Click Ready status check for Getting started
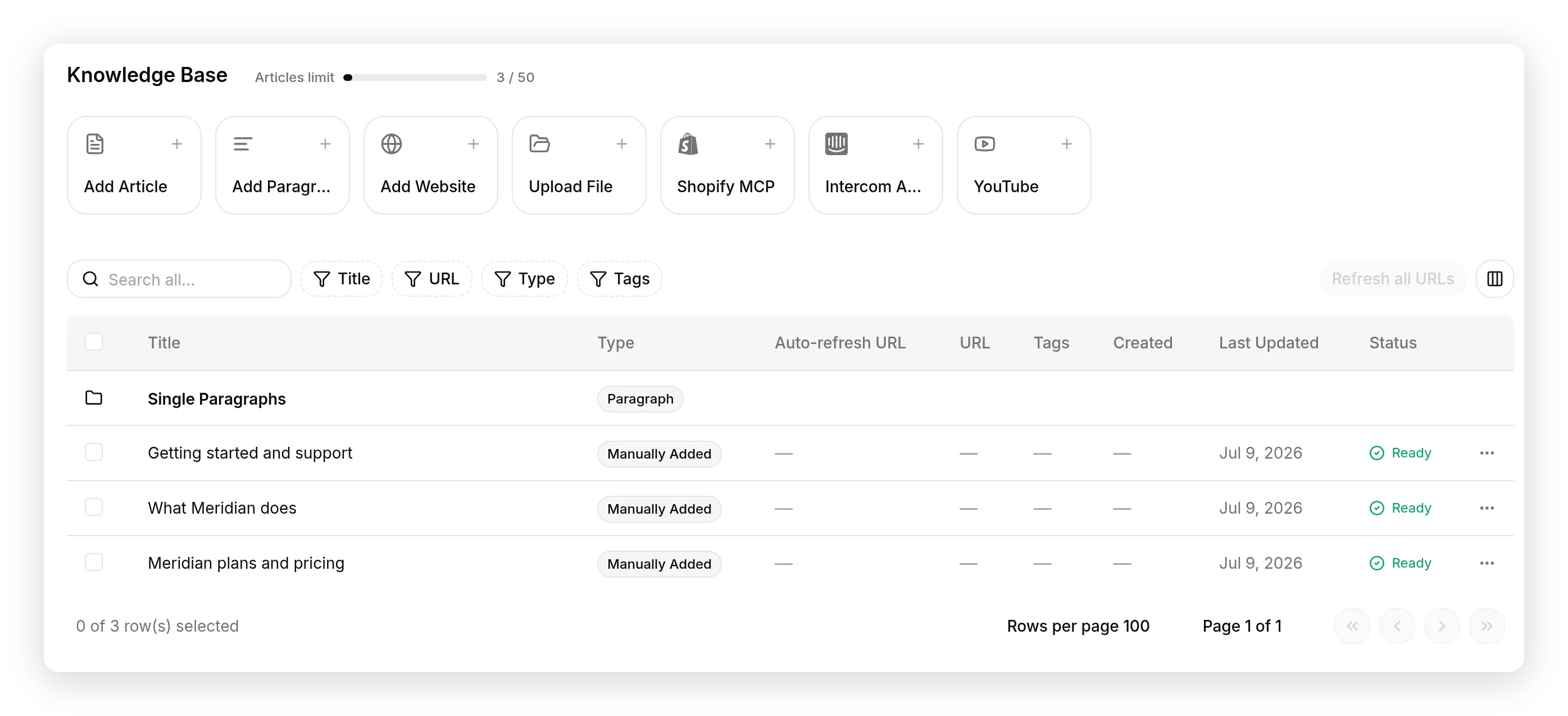 click(1377, 453)
